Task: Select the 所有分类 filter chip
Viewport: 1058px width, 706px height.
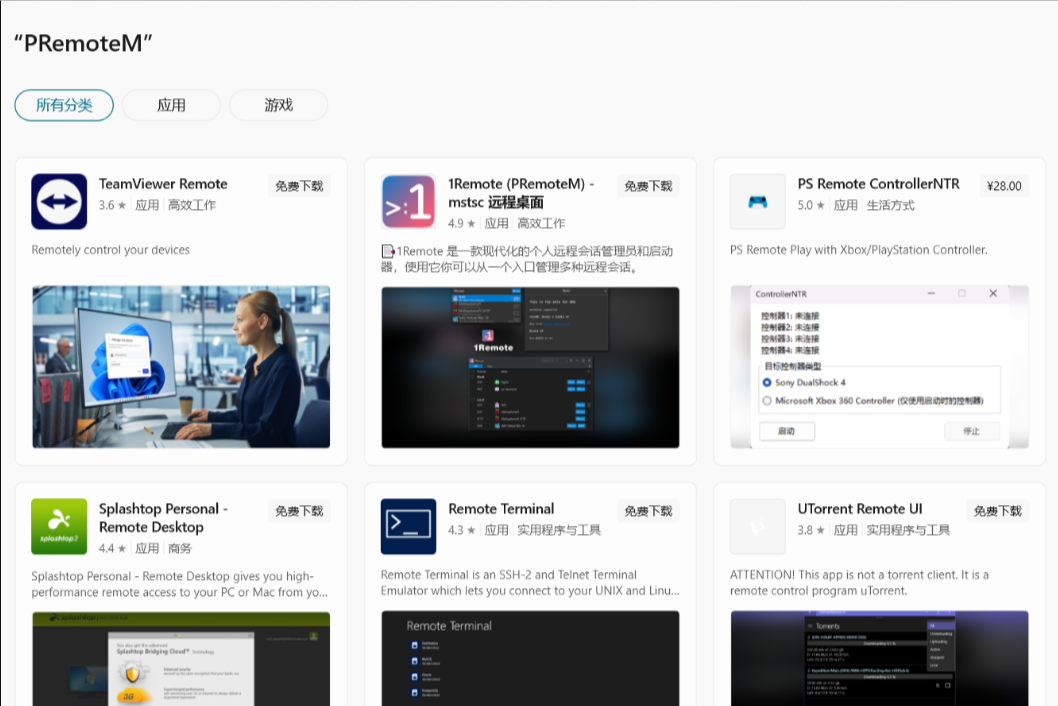Action: coord(63,104)
